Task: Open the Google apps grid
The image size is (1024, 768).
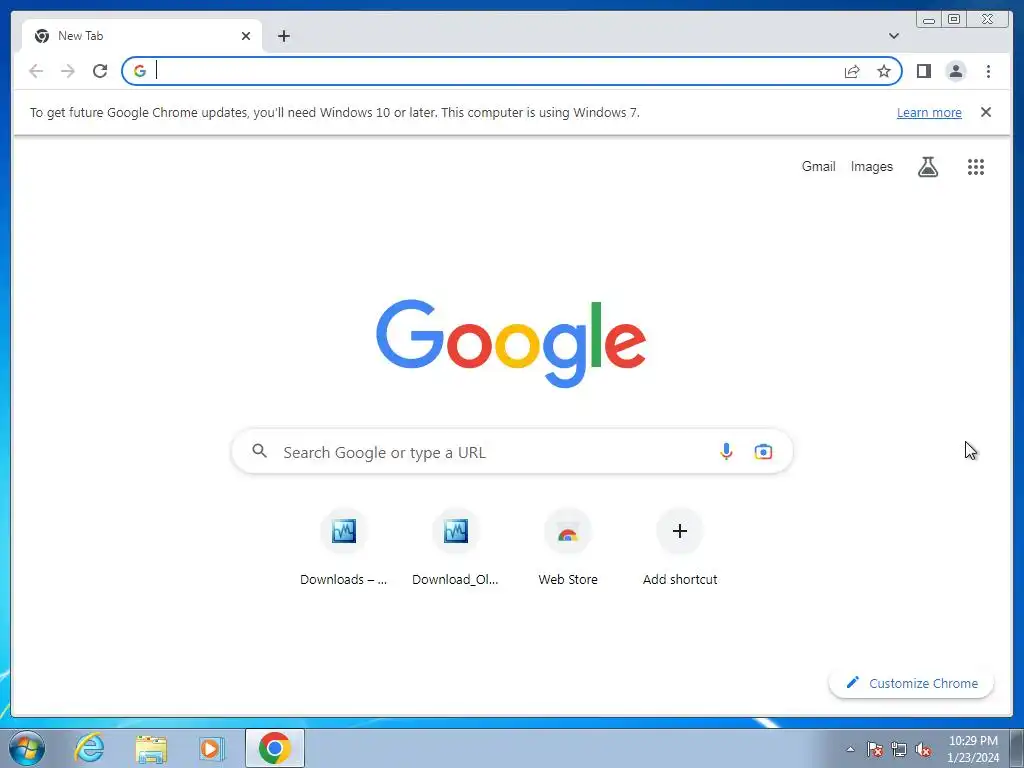Action: 975,167
